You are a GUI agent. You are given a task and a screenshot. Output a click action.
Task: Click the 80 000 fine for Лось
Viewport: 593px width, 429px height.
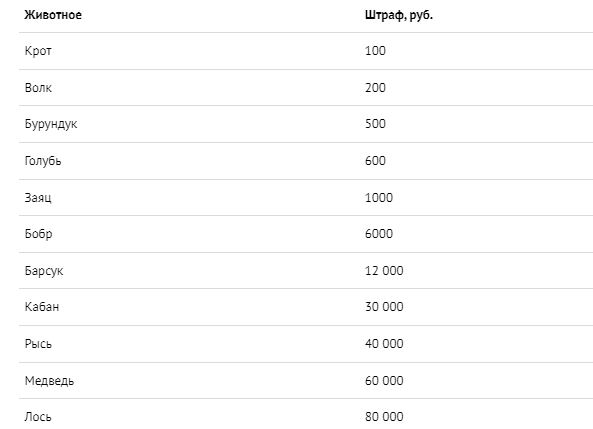[x=384, y=417]
